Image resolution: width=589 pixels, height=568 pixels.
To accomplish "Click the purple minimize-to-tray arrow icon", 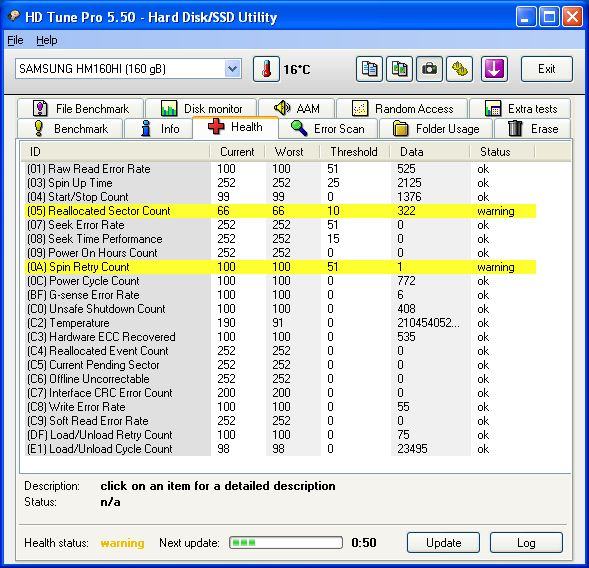I will click(x=494, y=69).
